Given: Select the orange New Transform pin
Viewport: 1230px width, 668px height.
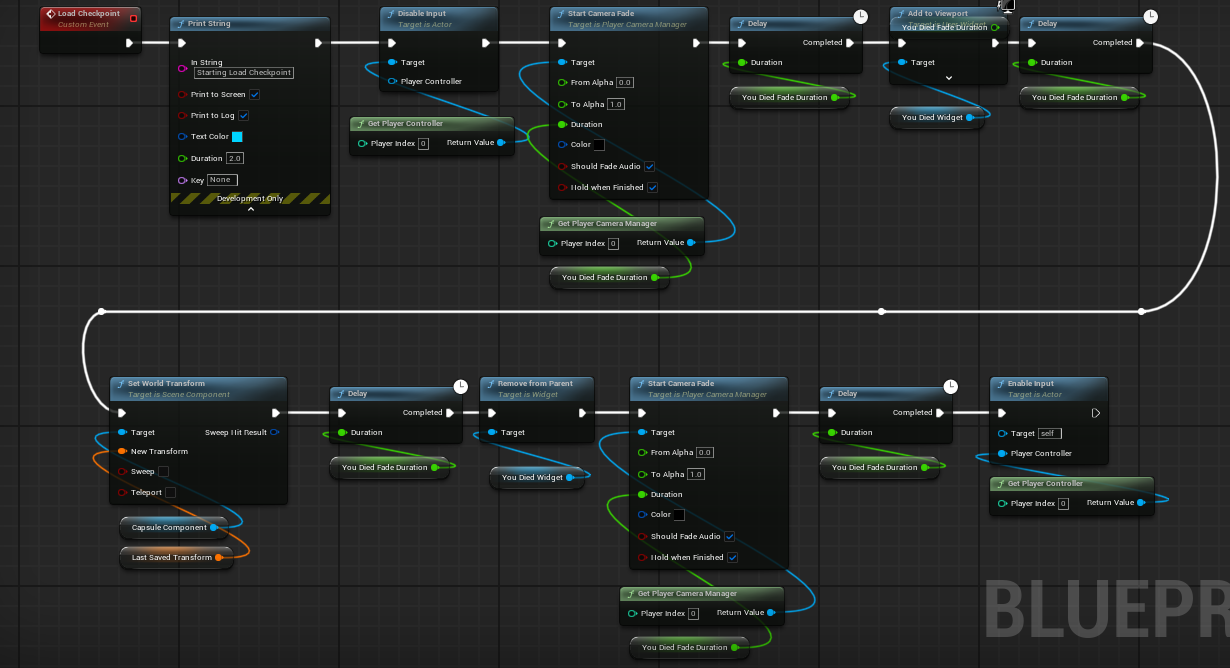Looking at the screenshot, I should pos(122,451).
